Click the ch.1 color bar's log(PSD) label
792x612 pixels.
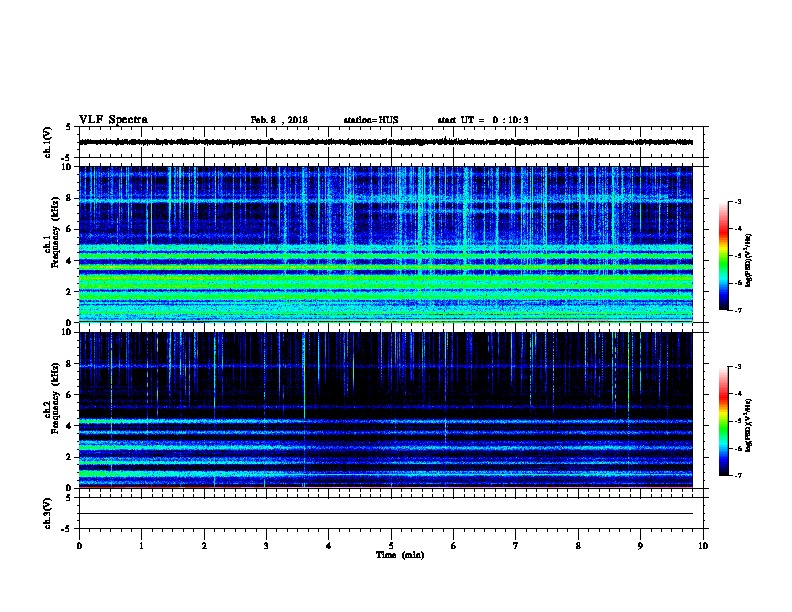pyautogui.click(x=748, y=260)
